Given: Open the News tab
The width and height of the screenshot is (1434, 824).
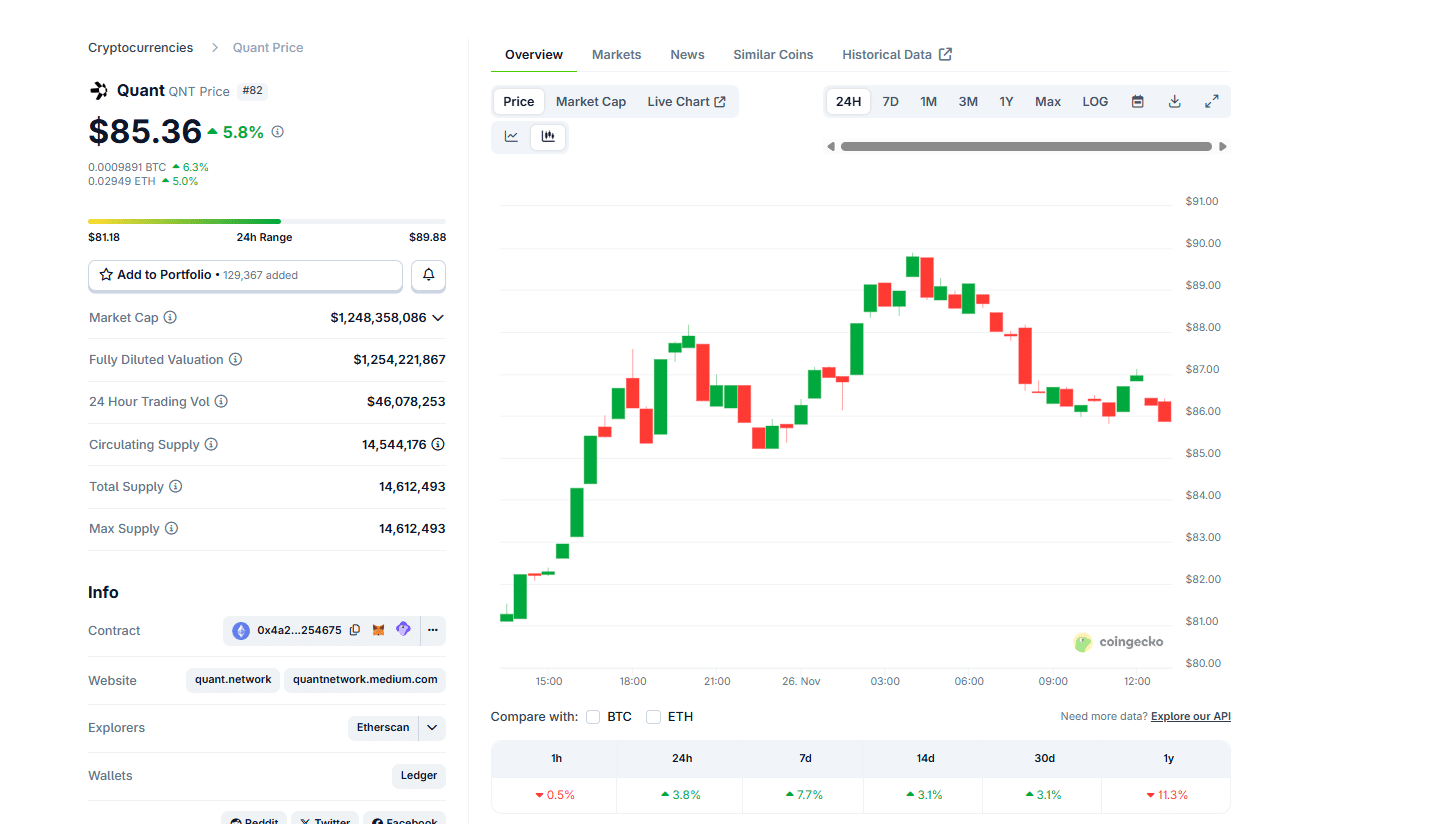Looking at the screenshot, I should click(687, 54).
